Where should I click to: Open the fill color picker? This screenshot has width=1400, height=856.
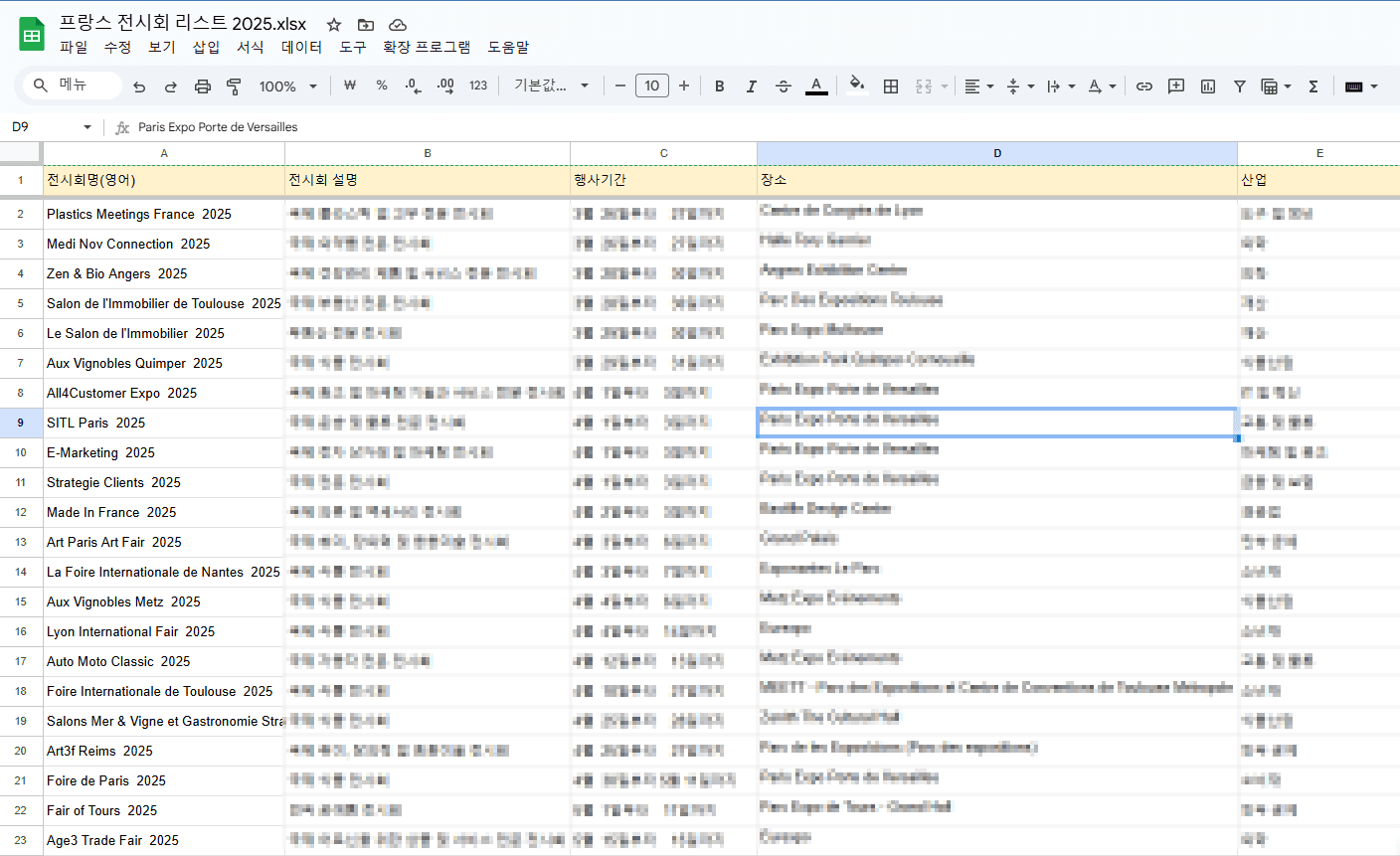click(856, 86)
